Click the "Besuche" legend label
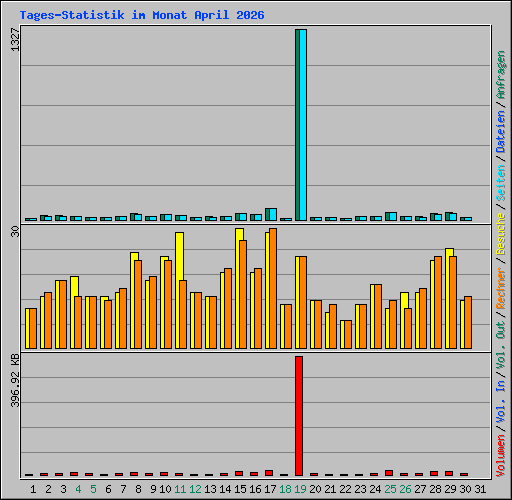This screenshot has width=512, height=500. pos(501,234)
